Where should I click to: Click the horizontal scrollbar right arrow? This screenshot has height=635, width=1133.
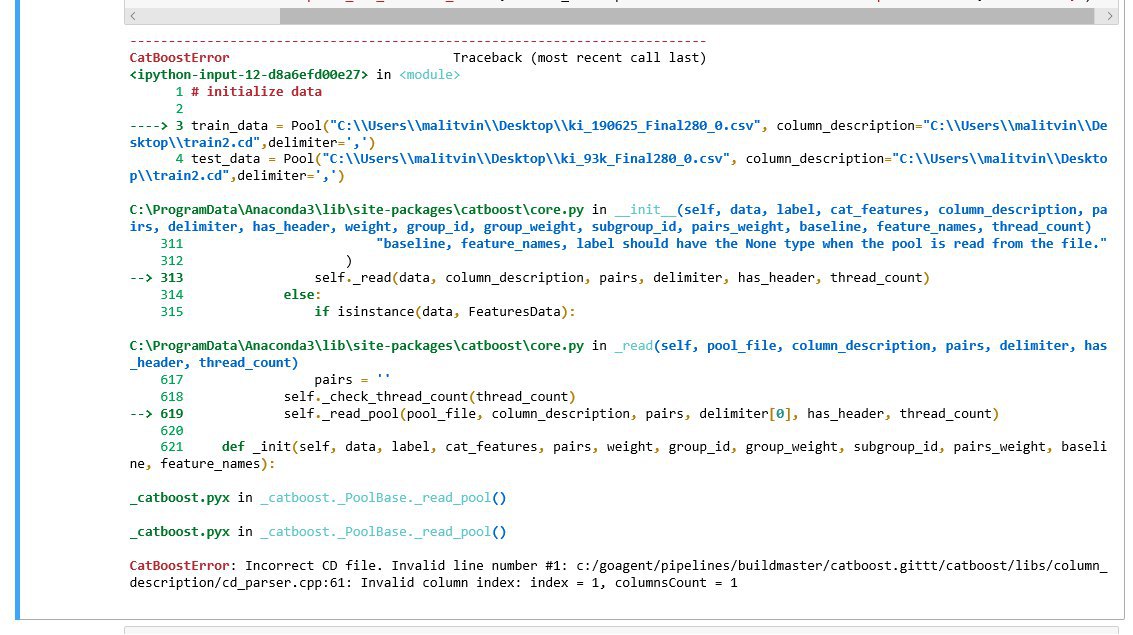point(1109,16)
